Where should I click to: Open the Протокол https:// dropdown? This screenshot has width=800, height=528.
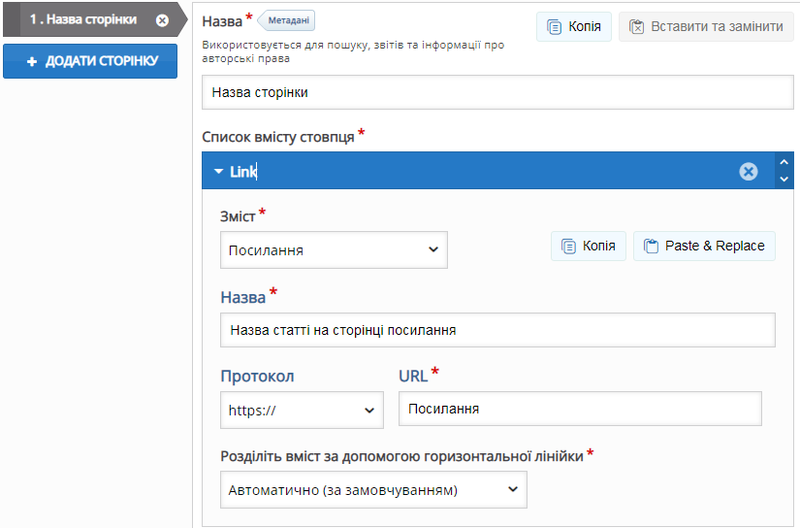pos(301,409)
